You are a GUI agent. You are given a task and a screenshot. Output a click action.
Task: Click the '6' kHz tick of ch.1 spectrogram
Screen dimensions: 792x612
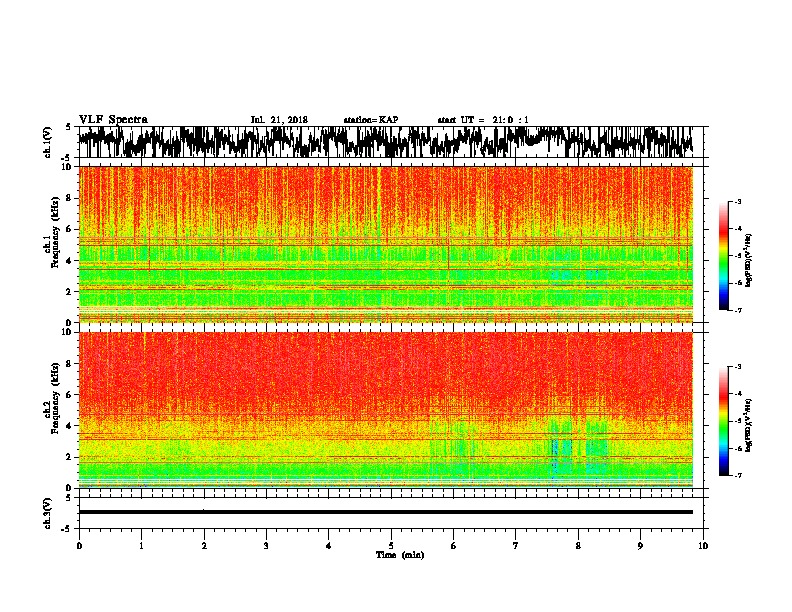[x=71, y=229]
